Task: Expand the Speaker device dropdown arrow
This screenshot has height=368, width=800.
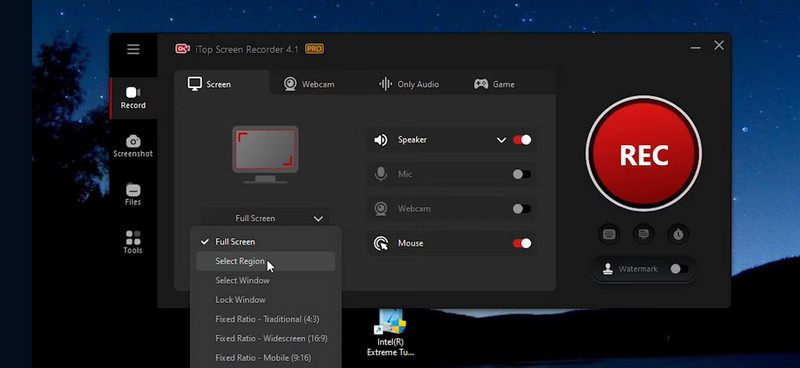Action: (x=502, y=140)
